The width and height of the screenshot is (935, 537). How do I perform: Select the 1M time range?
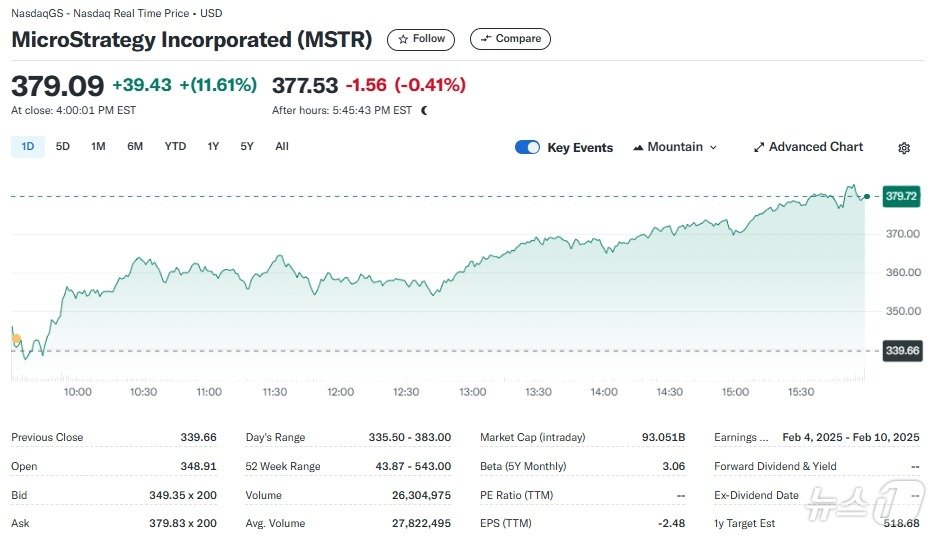click(x=98, y=146)
